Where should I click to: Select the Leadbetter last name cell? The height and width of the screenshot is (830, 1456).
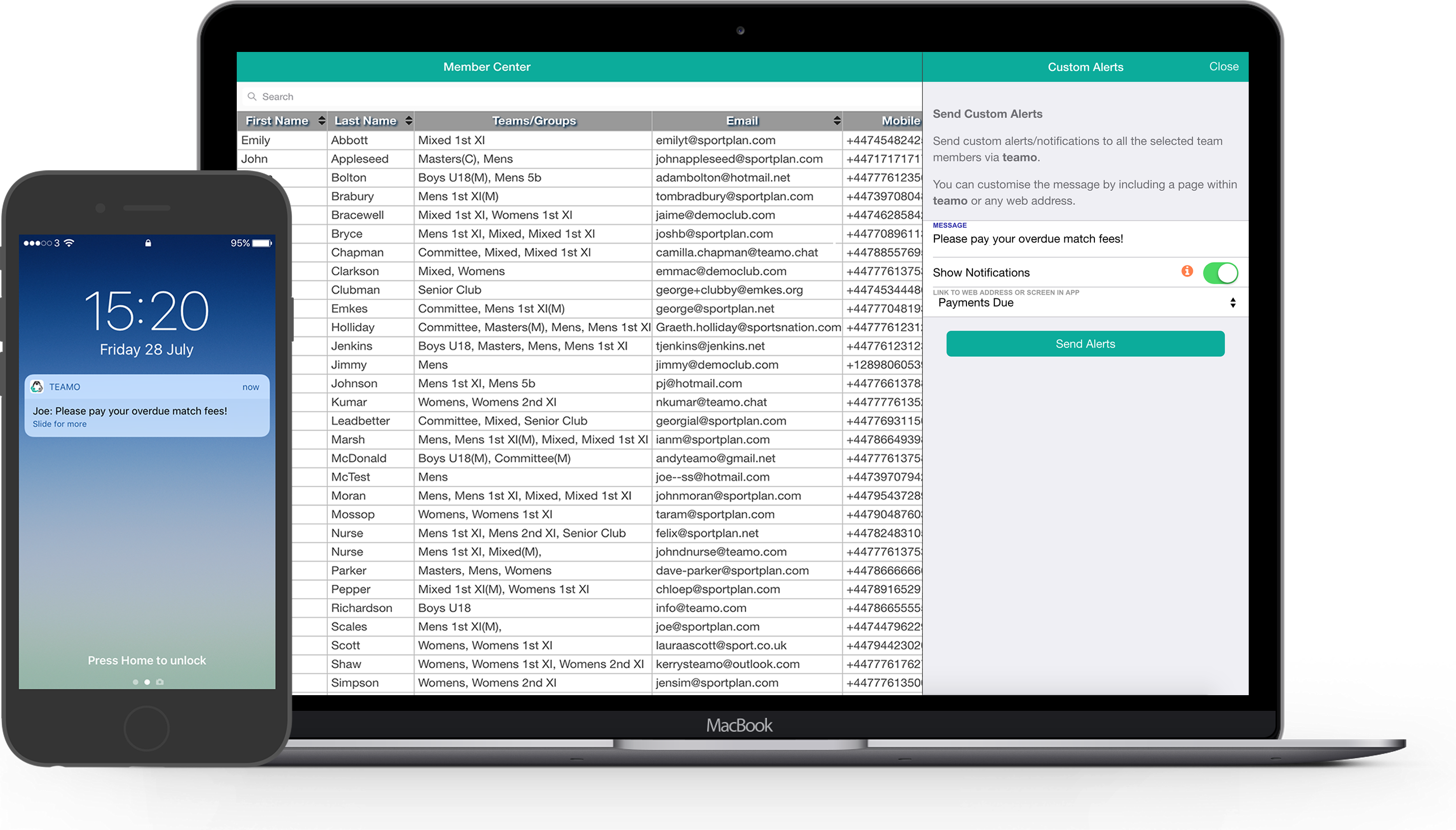(x=371, y=420)
